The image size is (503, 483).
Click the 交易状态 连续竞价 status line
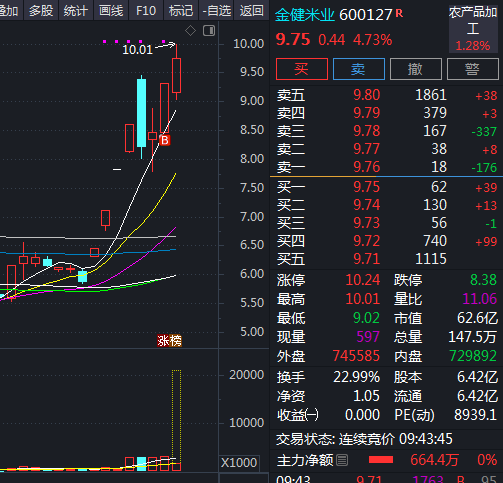coord(364,439)
